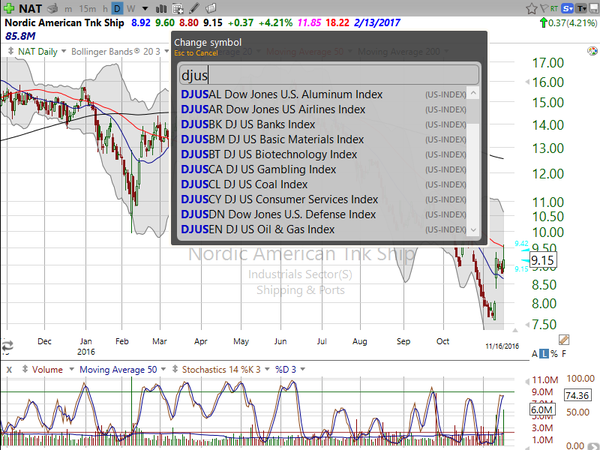Click the printer icon beside NAT
The width and height of the screenshot is (600, 450).
[52, 8]
